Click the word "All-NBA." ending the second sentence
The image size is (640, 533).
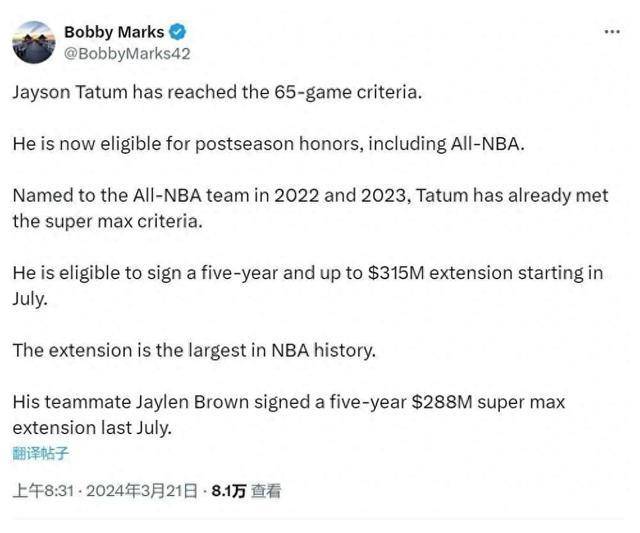click(488, 143)
